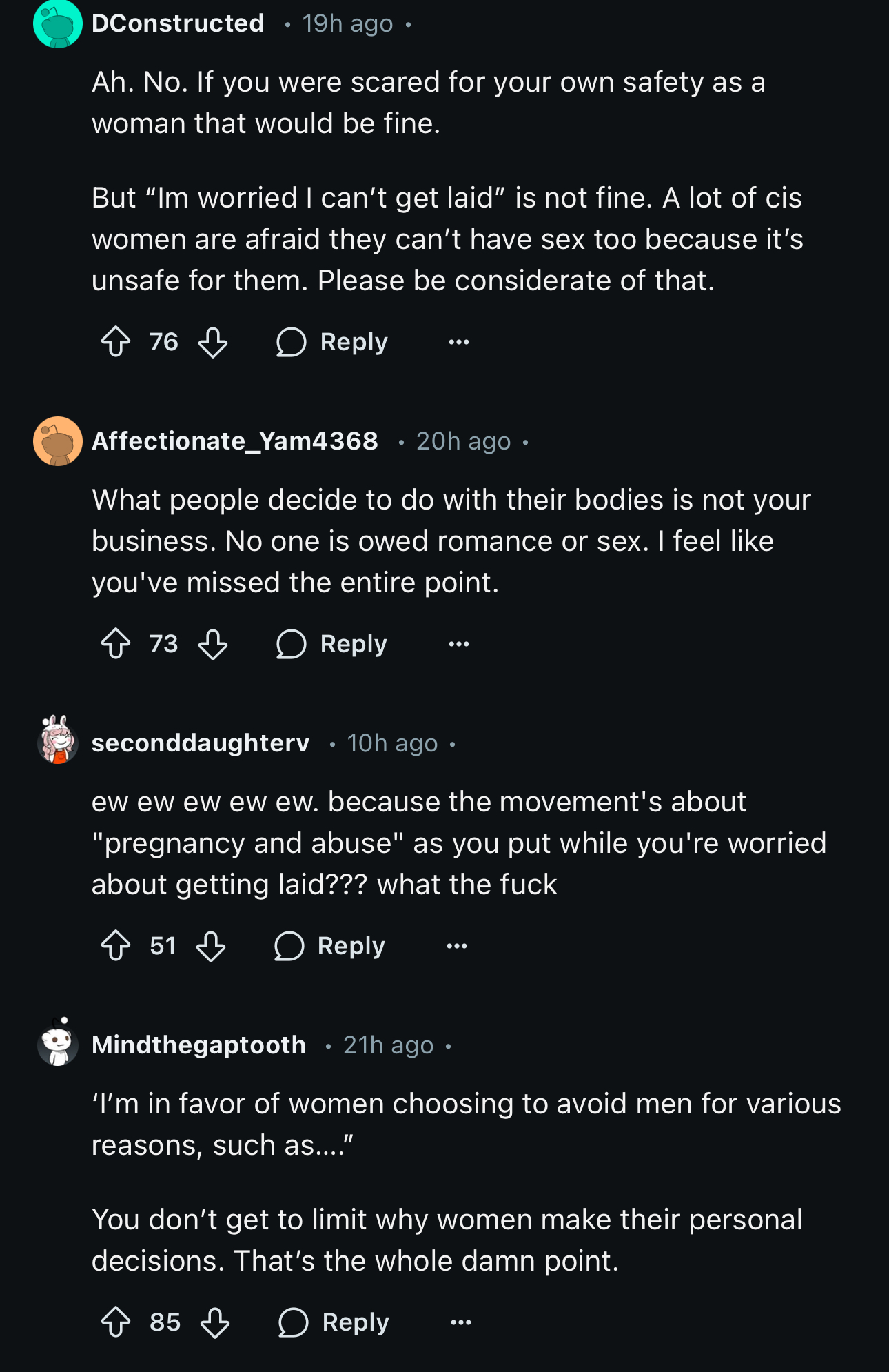View Mindthegaptooth's avatar

point(58,1042)
